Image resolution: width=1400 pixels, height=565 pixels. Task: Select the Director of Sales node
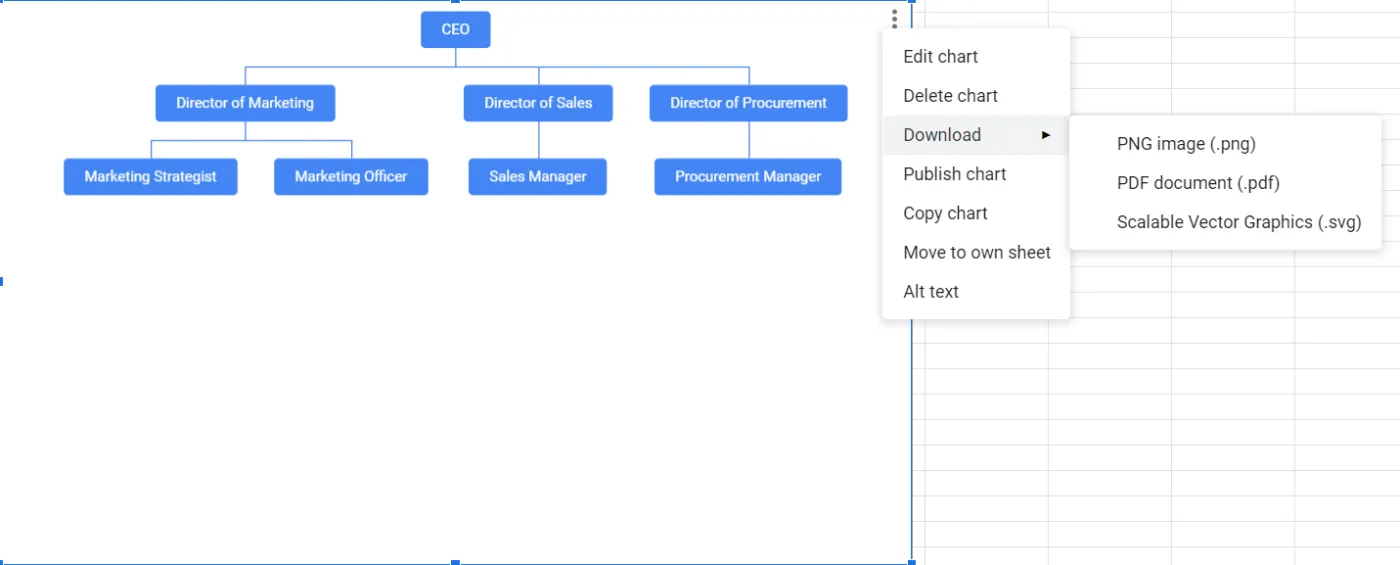538,103
